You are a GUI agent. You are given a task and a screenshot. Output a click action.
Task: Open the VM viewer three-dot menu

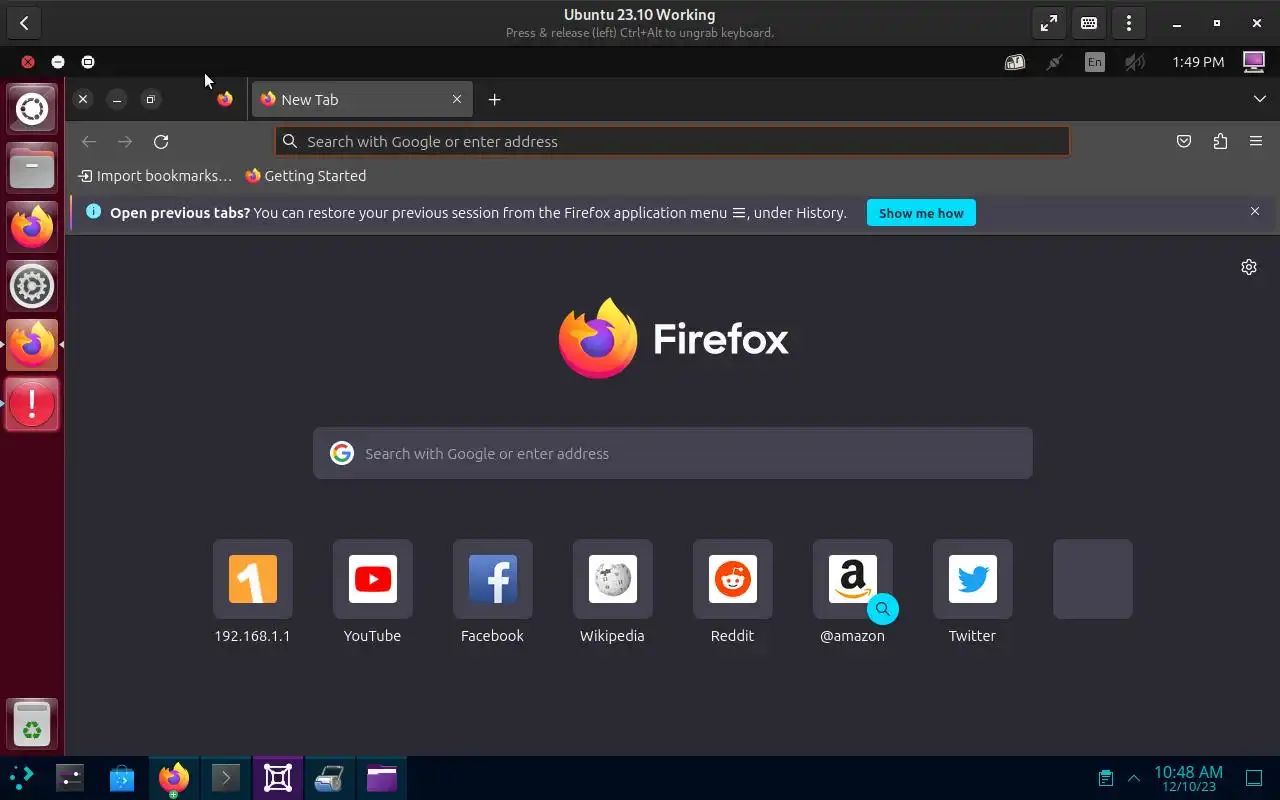(1129, 23)
